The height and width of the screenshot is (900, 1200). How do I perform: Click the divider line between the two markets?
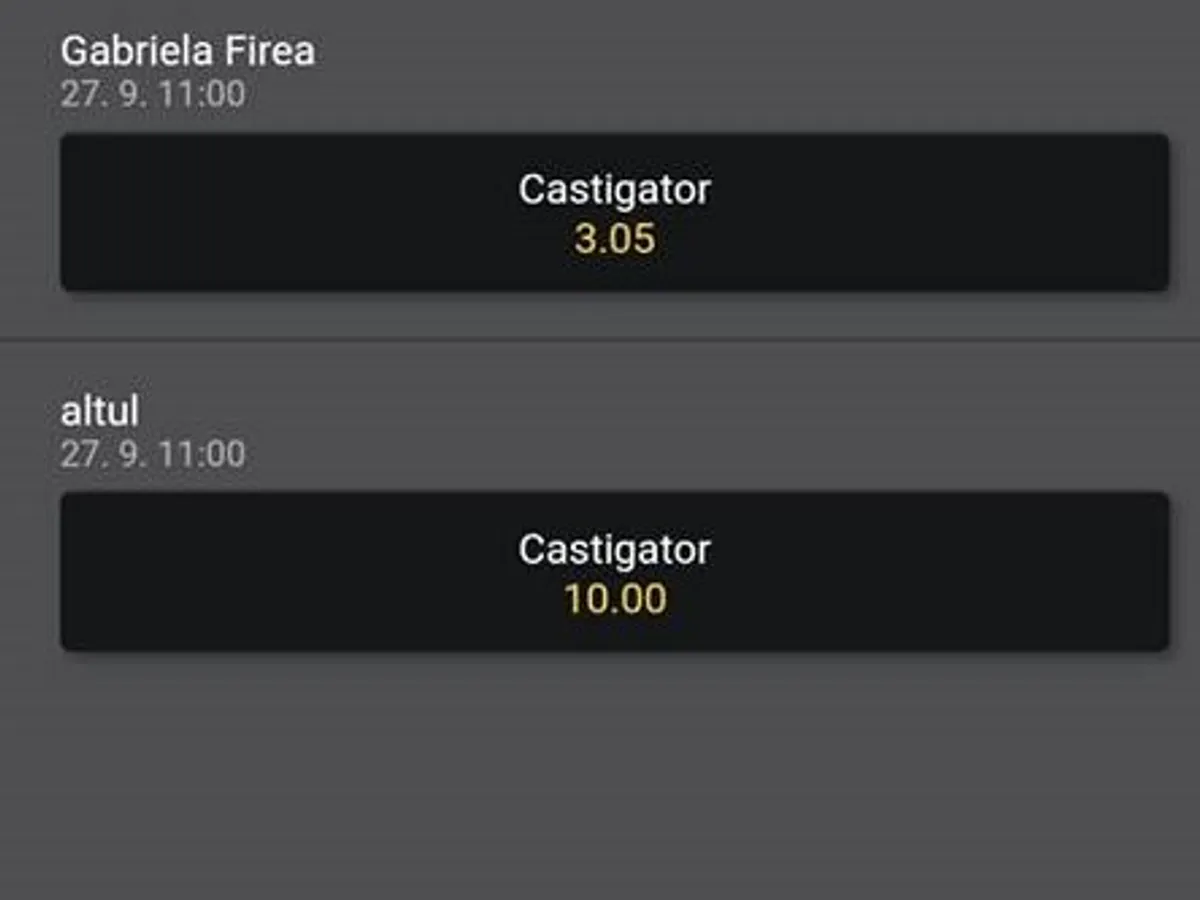600,341
